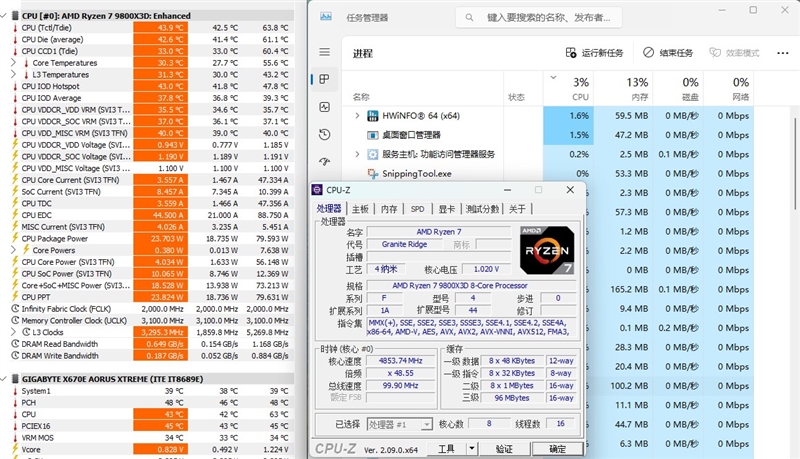The height and width of the screenshot is (459, 800).
Task: Select the Processes page icon in Task Manager sidebar
Action: [324, 79]
